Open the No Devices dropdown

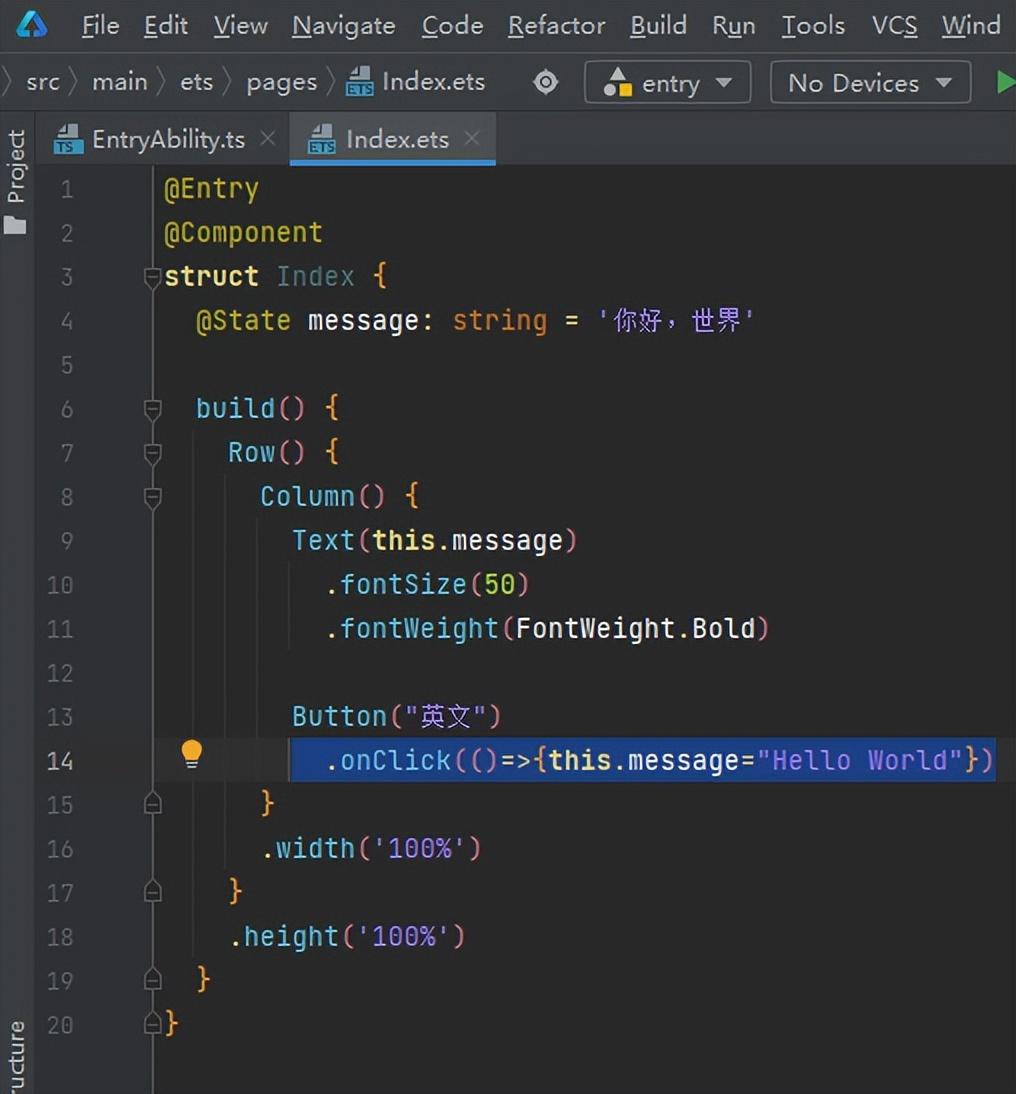(x=870, y=82)
